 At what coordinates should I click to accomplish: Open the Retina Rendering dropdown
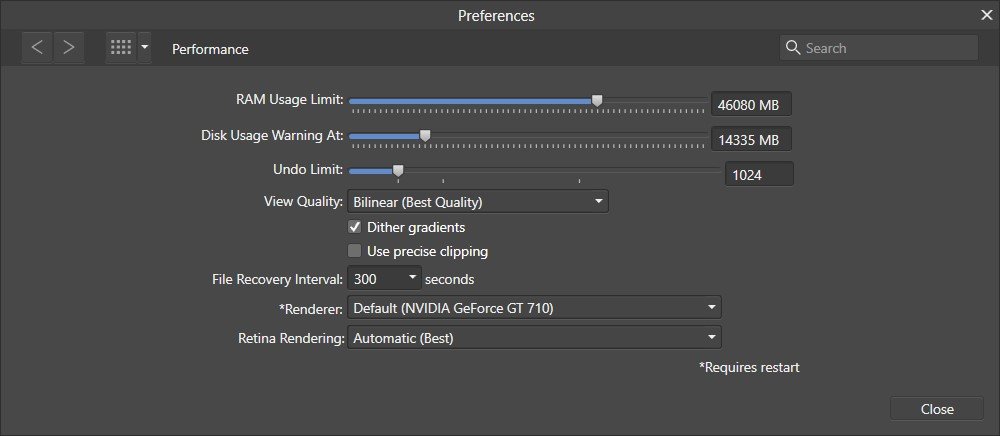click(534, 338)
